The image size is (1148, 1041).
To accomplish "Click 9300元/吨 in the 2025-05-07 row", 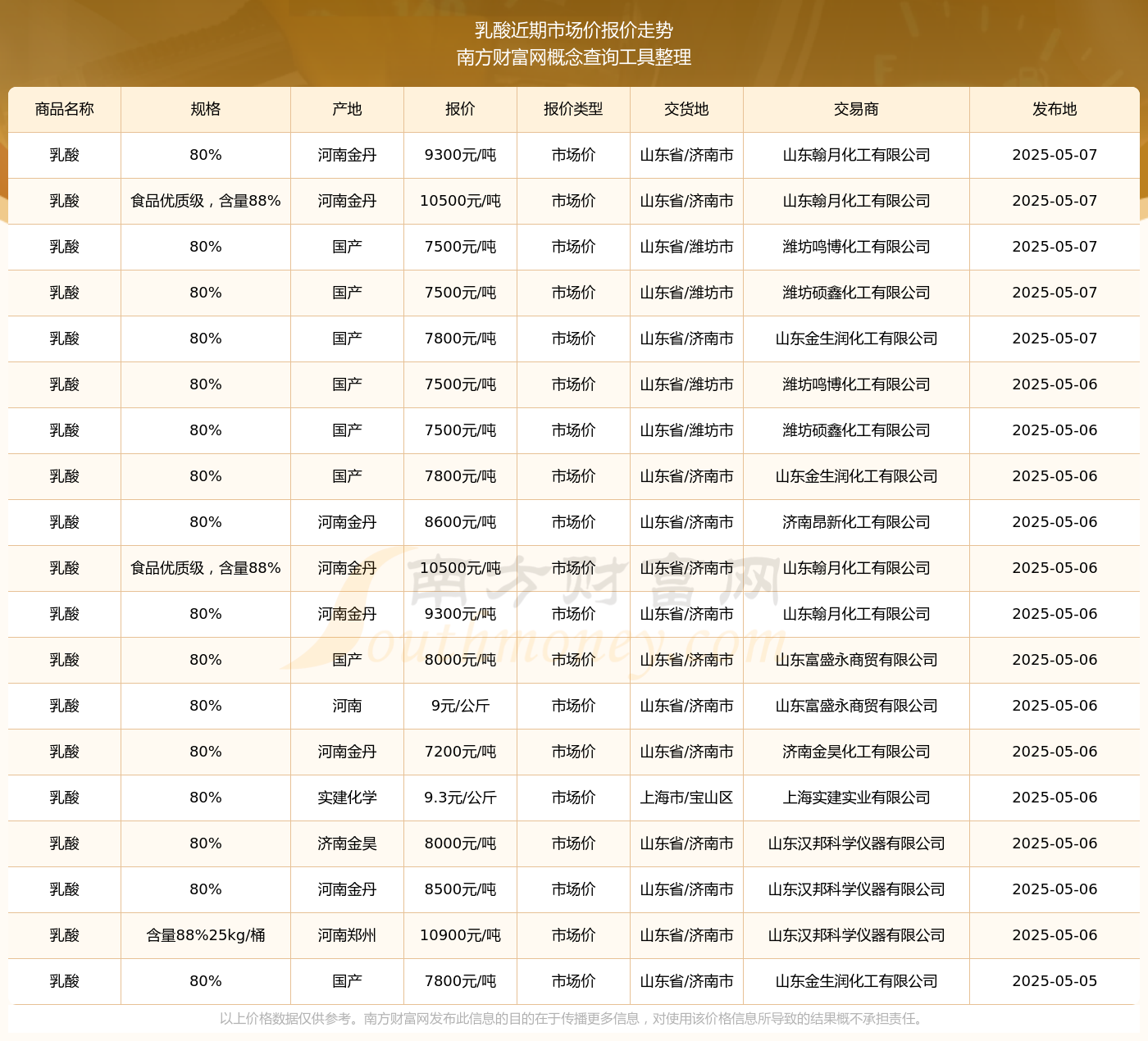I will point(460,155).
